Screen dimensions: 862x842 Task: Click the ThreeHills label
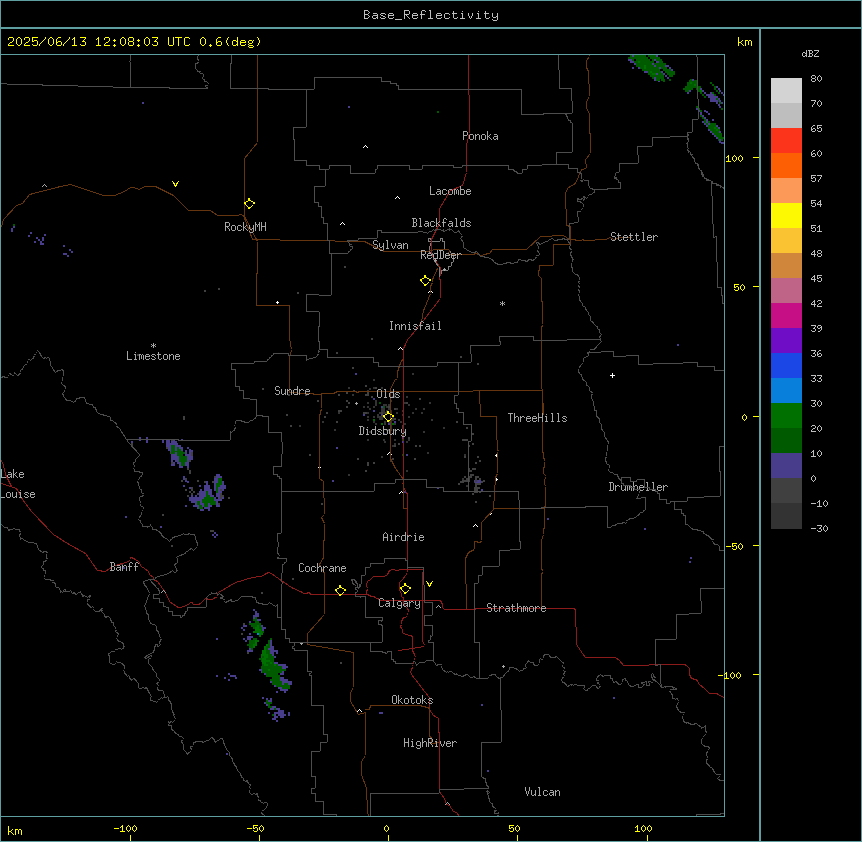[537, 418]
